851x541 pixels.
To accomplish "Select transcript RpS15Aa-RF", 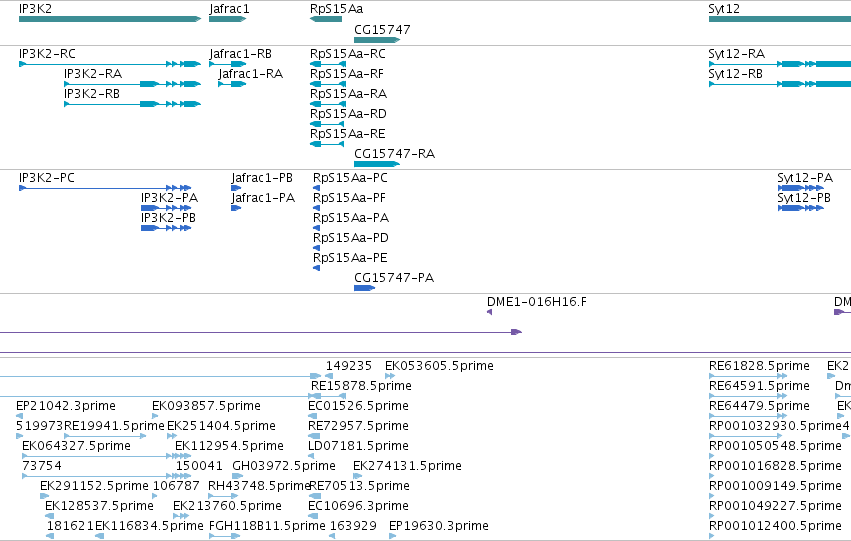I will point(328,84).
